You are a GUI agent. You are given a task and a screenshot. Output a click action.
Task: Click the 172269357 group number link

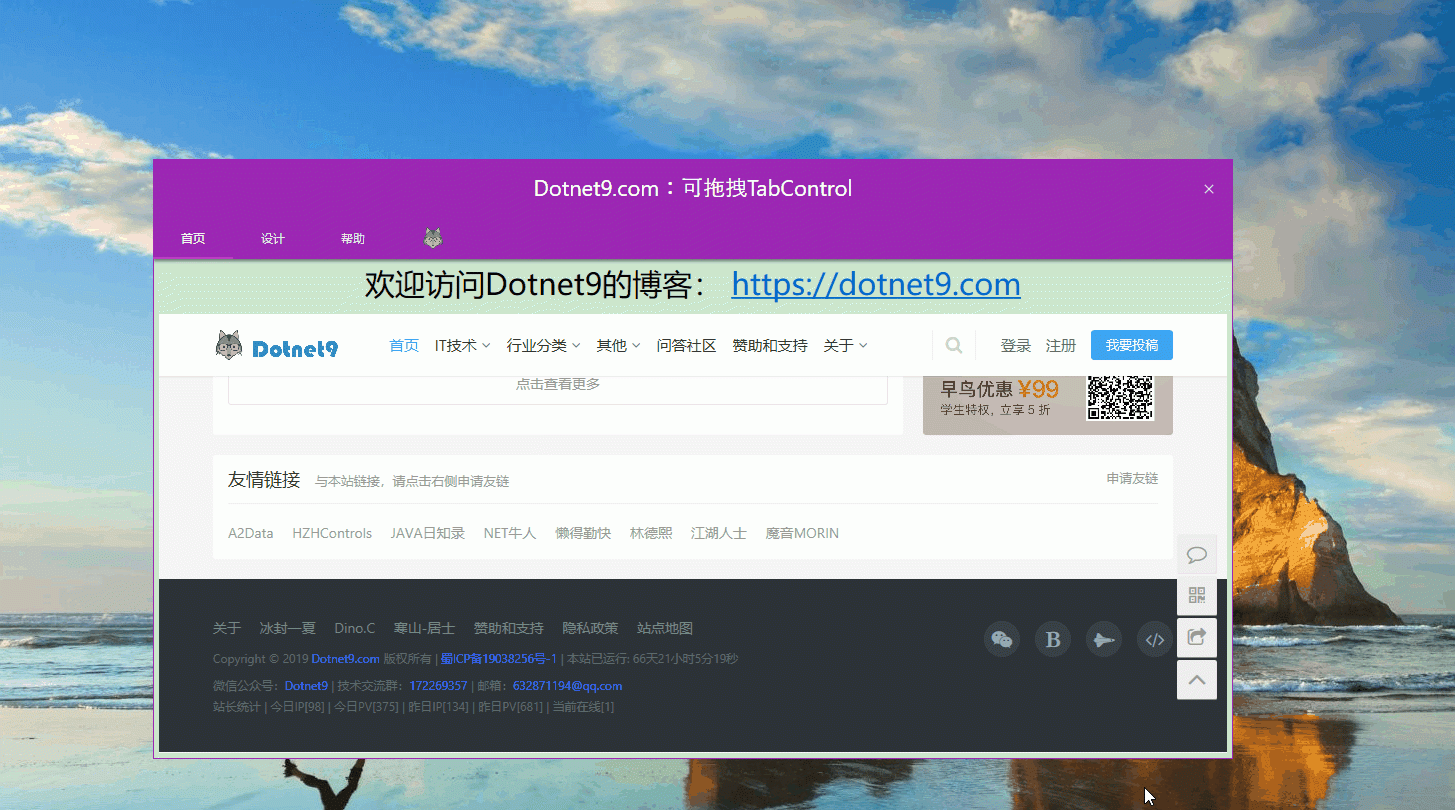click(438, 686)
